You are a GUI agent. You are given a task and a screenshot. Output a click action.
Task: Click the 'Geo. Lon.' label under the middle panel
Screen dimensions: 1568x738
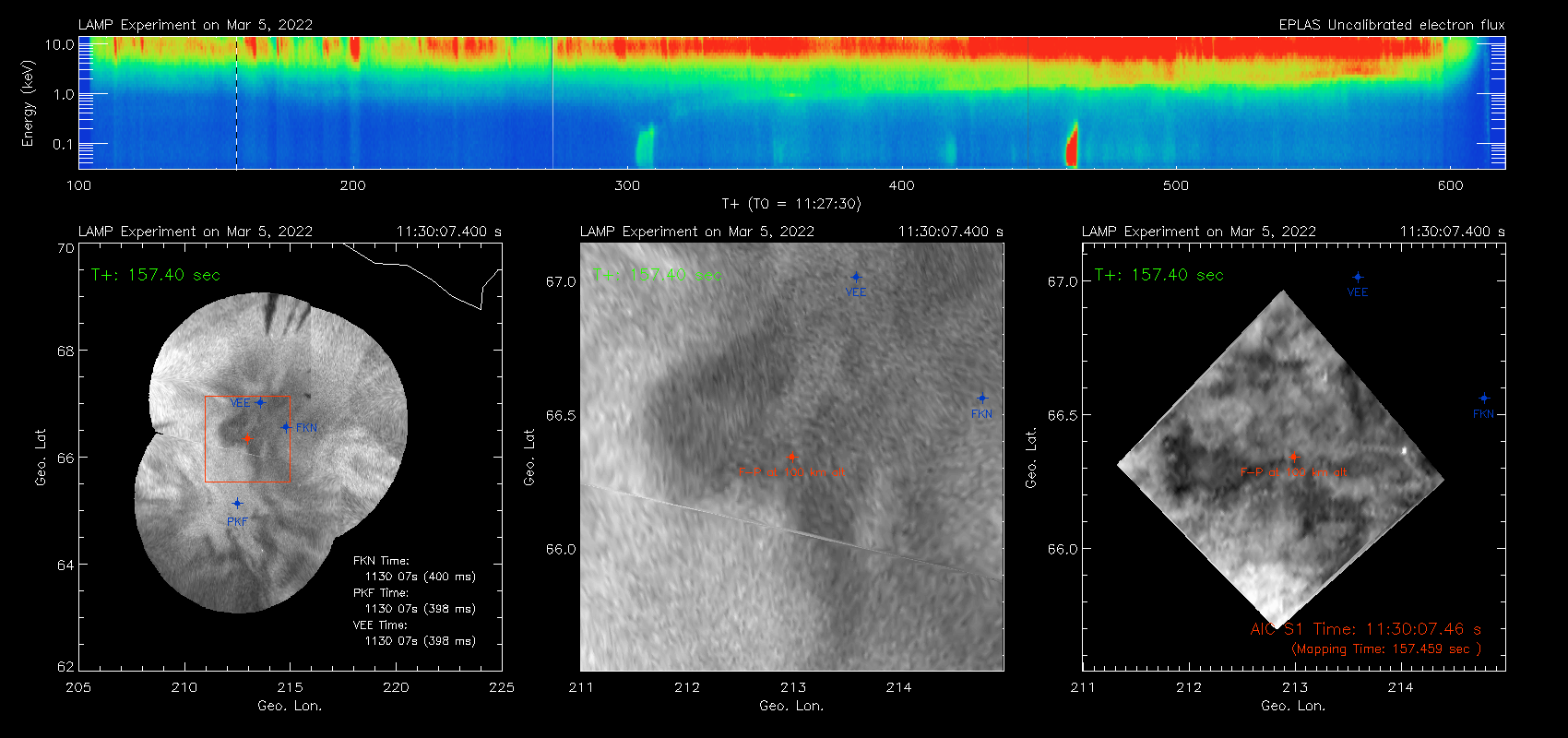[x=791, y=706]
